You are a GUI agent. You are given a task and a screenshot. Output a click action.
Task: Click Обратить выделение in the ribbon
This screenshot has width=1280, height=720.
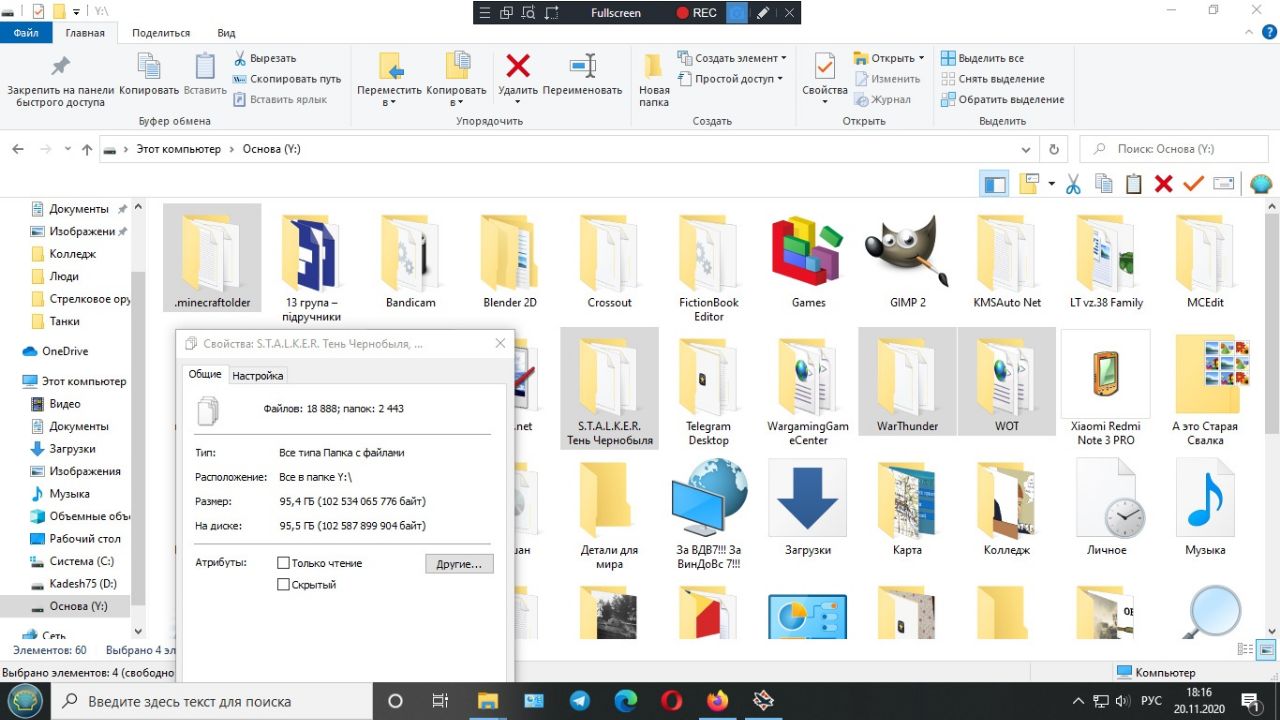click(1002, 99)
